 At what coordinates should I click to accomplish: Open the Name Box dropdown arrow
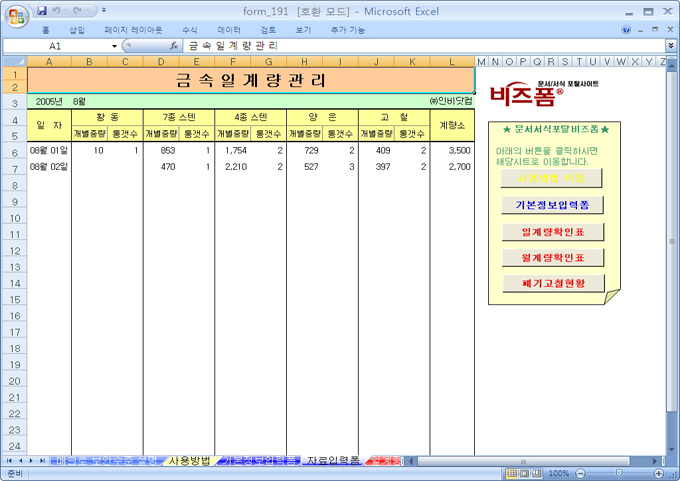coord(114,46)
